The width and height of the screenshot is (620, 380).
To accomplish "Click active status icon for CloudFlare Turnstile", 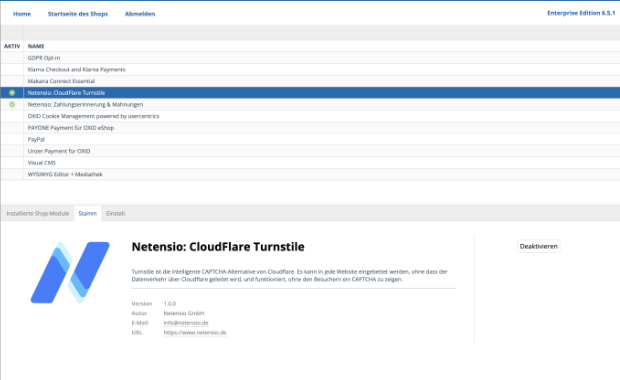I will pyautogui.click(x=12, y=93).
